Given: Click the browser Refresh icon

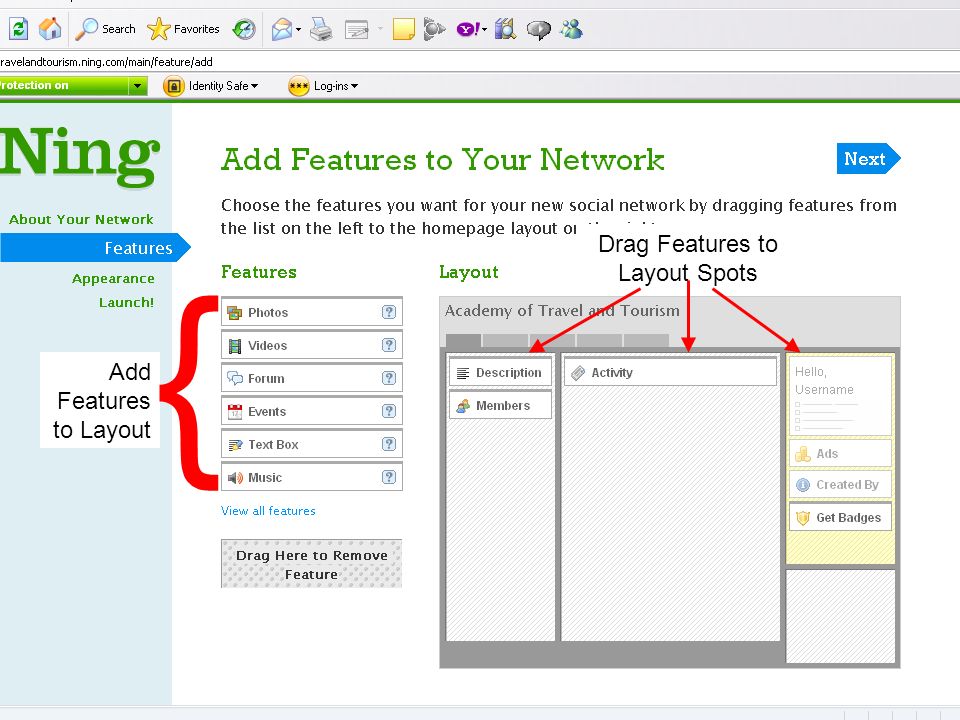Looking at the screenshot, I should [x=18, y=29].
